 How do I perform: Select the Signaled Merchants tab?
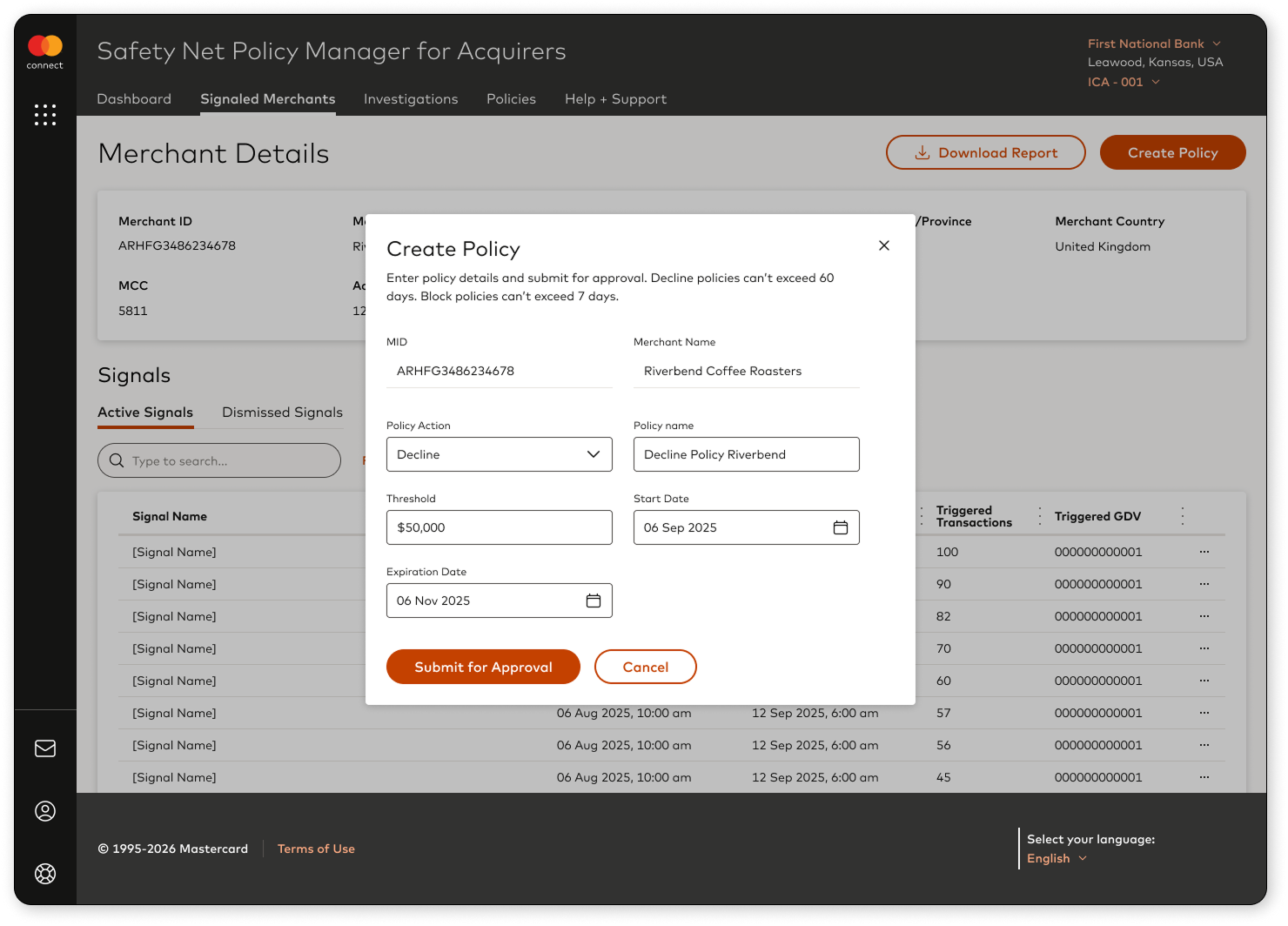pyautogui.click(x=268, y=99)
